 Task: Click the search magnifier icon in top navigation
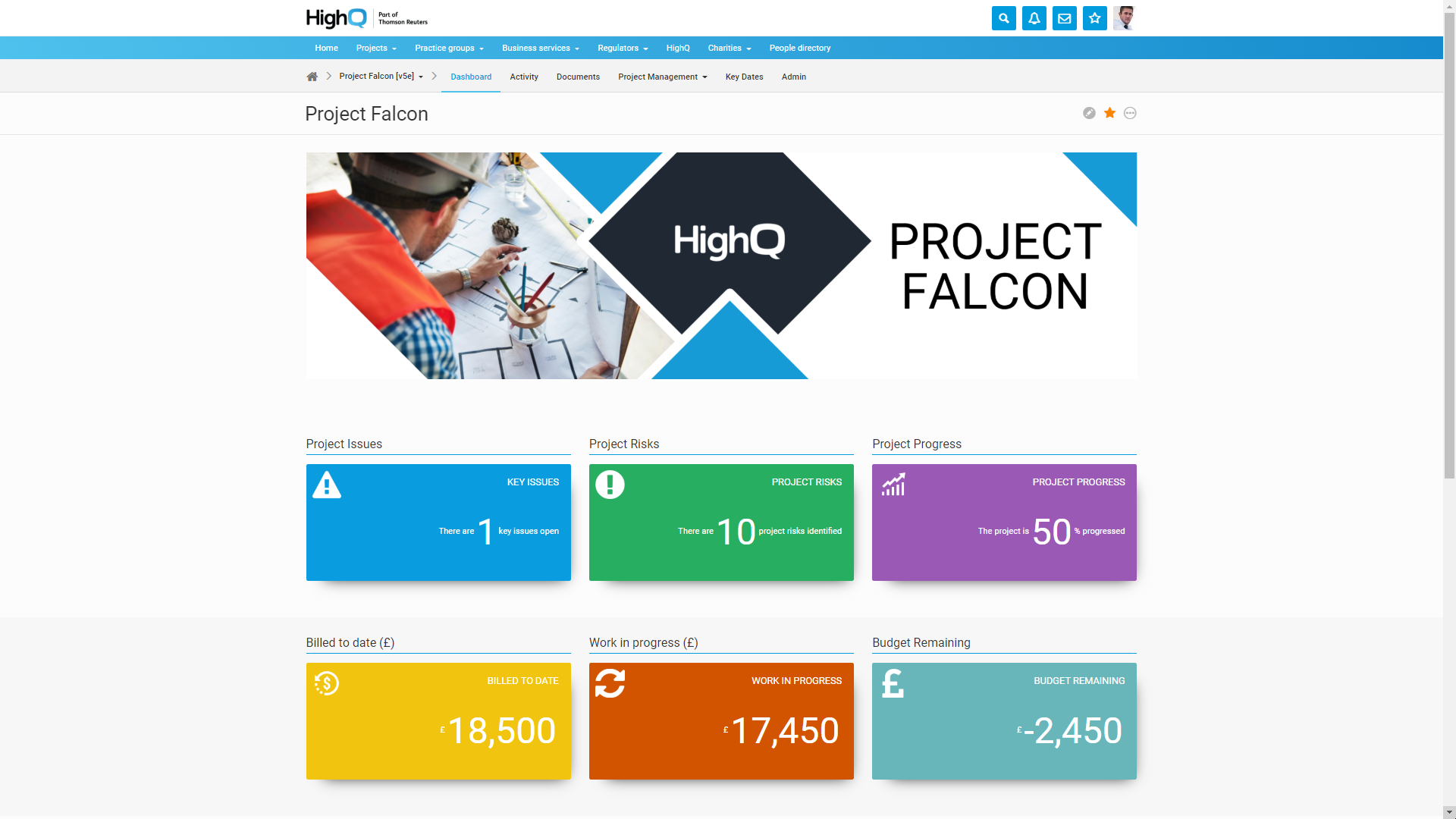point(1003,18)
